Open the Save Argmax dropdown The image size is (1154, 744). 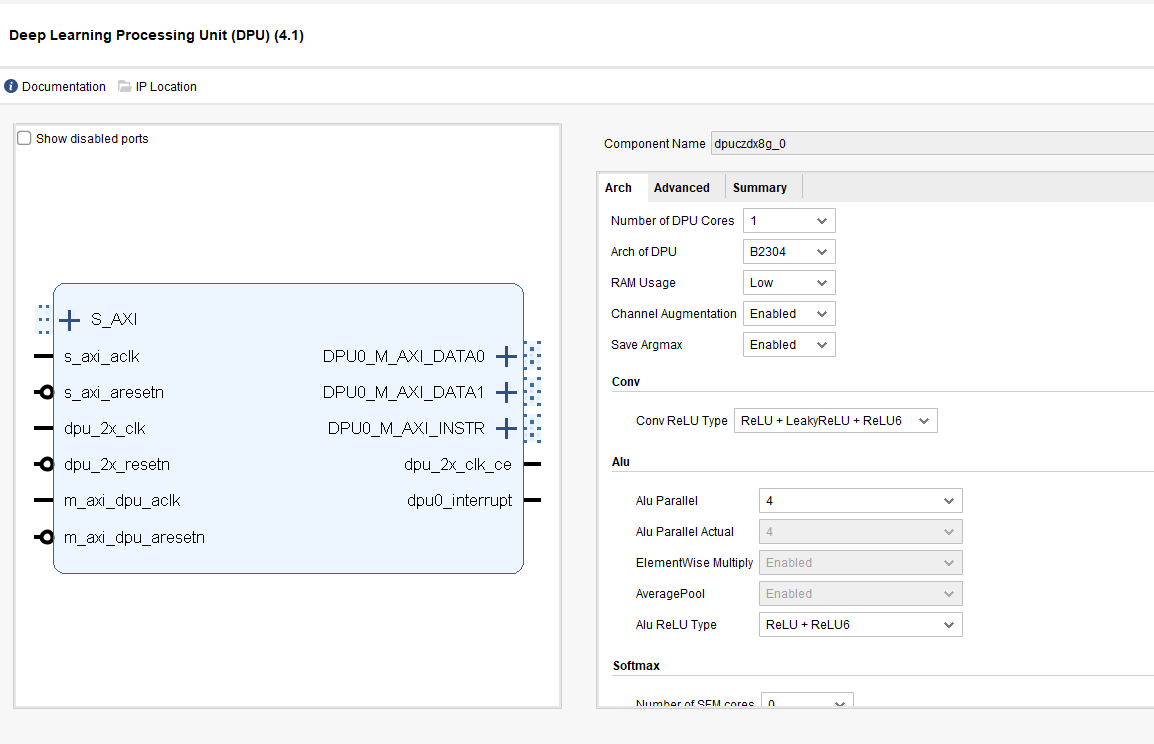pyautogui.click(x=789, y=345)
